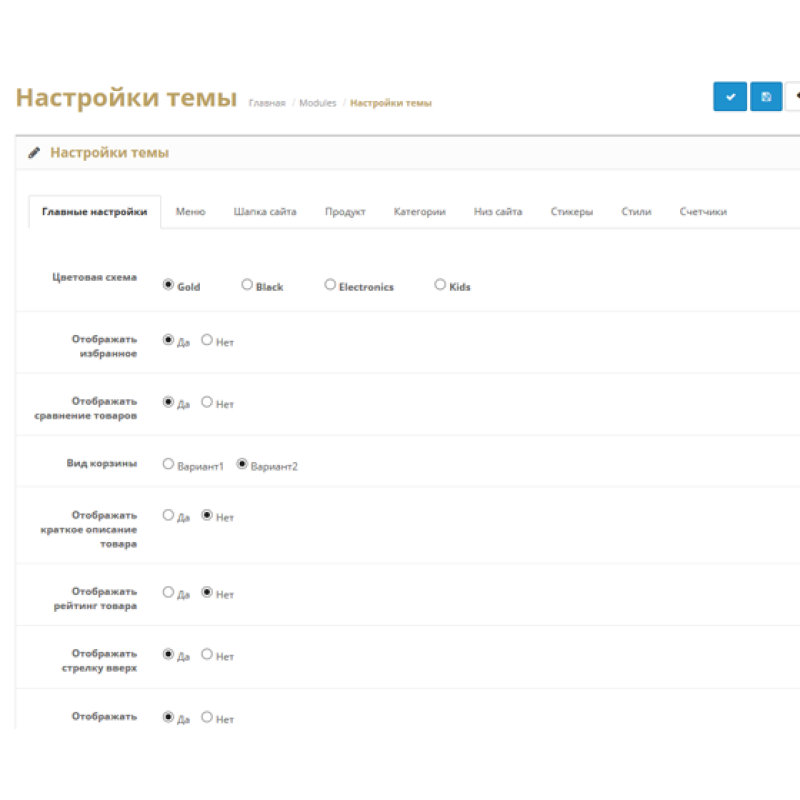Screen dimensions: 800x800
Task: Disable Отображать стрелку вверх by selecting Нет
Action: [x=206, y=654]
